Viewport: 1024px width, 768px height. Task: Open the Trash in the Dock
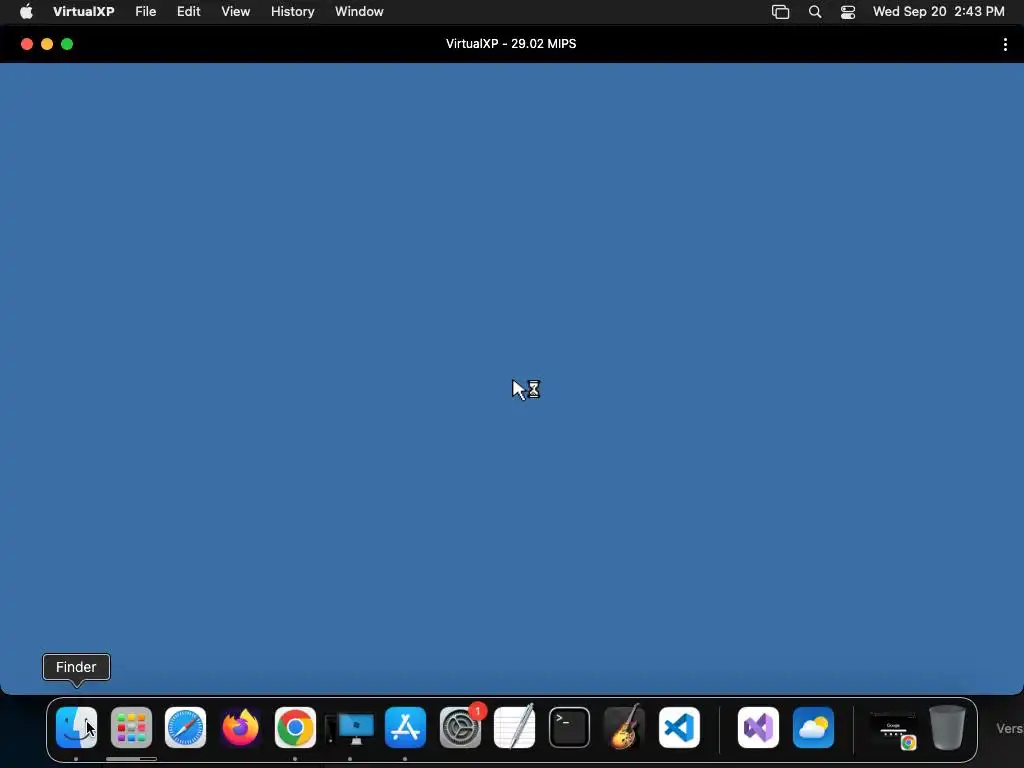tap(948, 727)
